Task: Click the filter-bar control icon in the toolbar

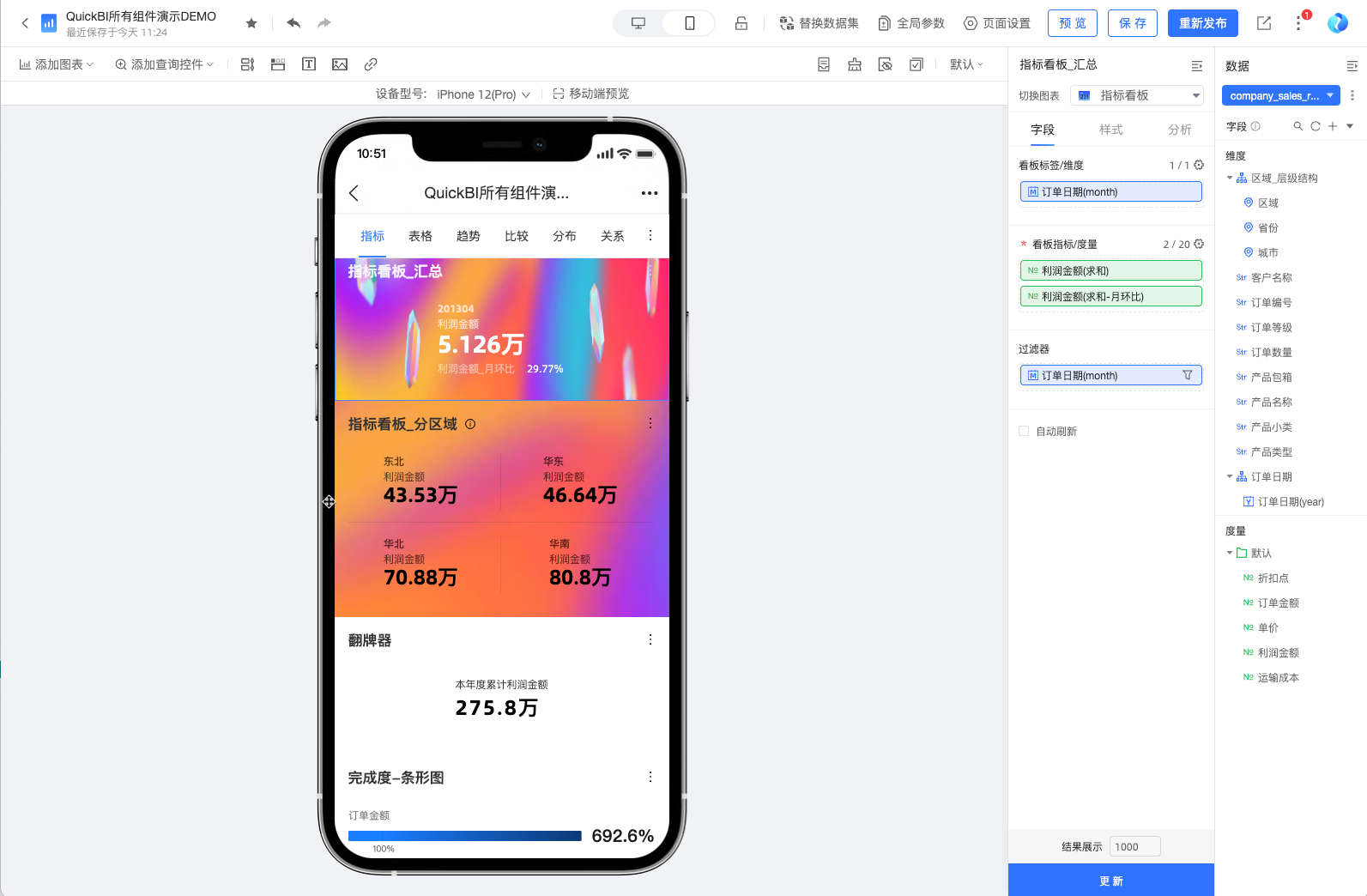Action: 247,64
